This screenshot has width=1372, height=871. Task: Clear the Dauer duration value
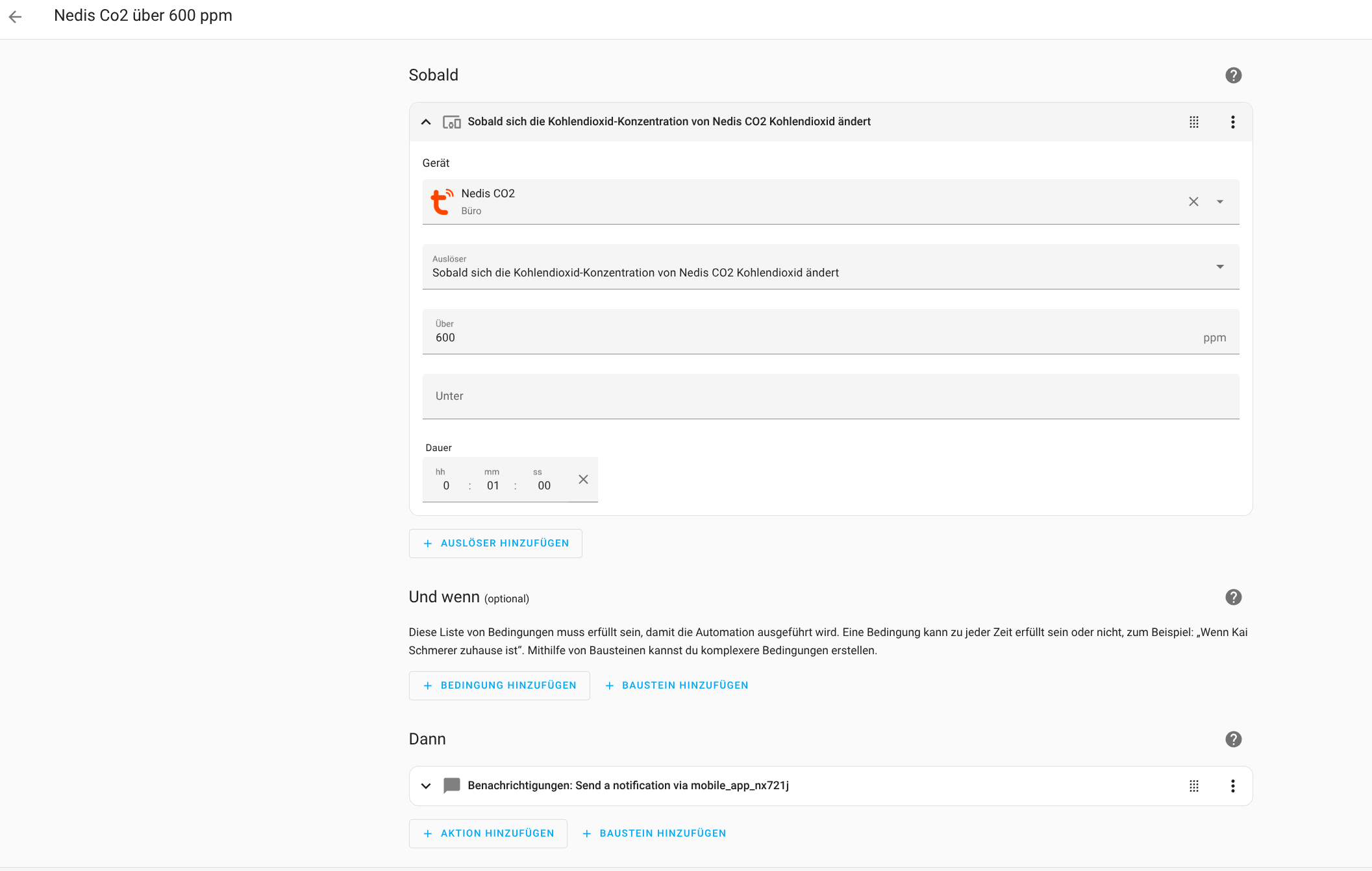tap(583, 480)
